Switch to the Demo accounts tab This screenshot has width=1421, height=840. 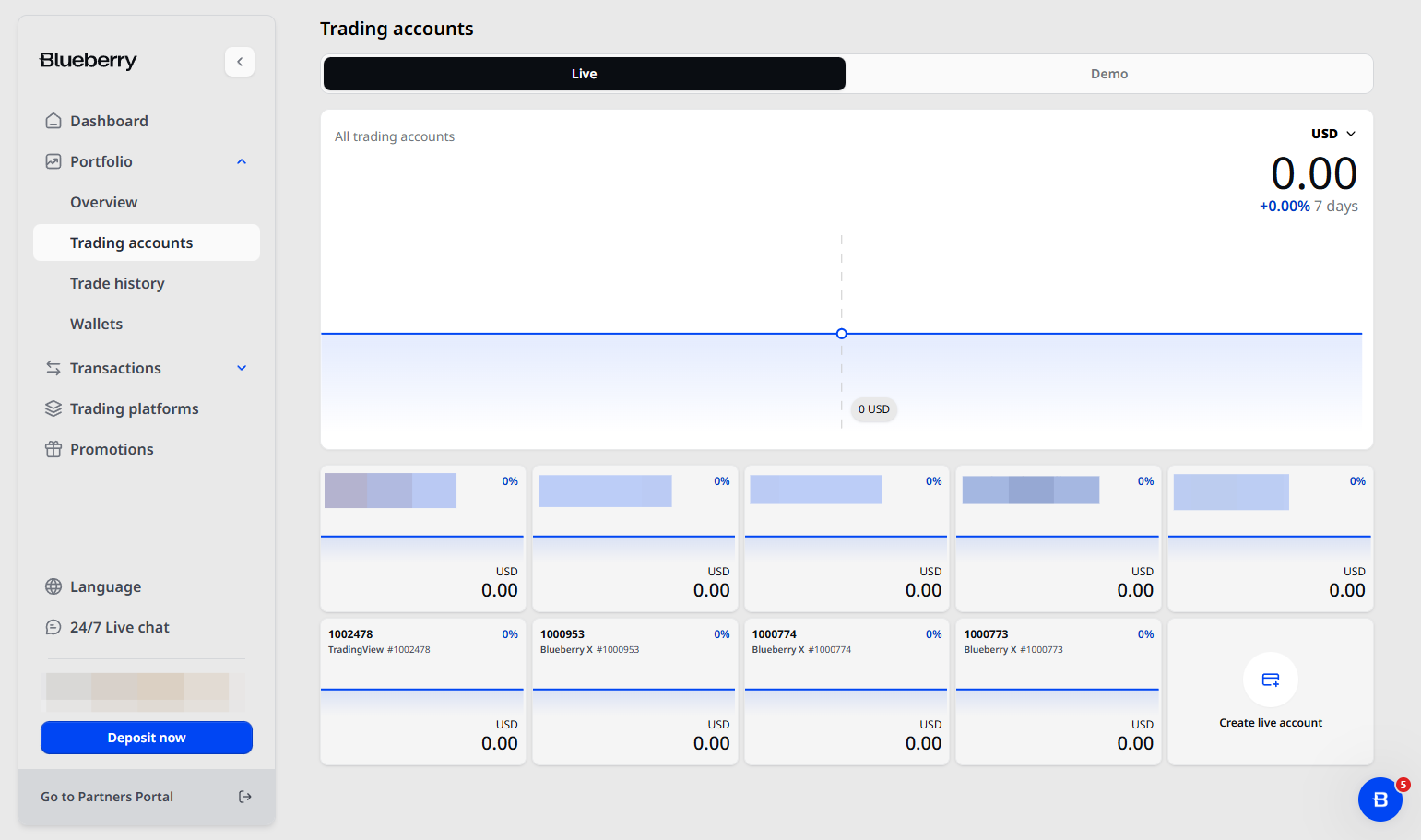[x=1109, y=74]
